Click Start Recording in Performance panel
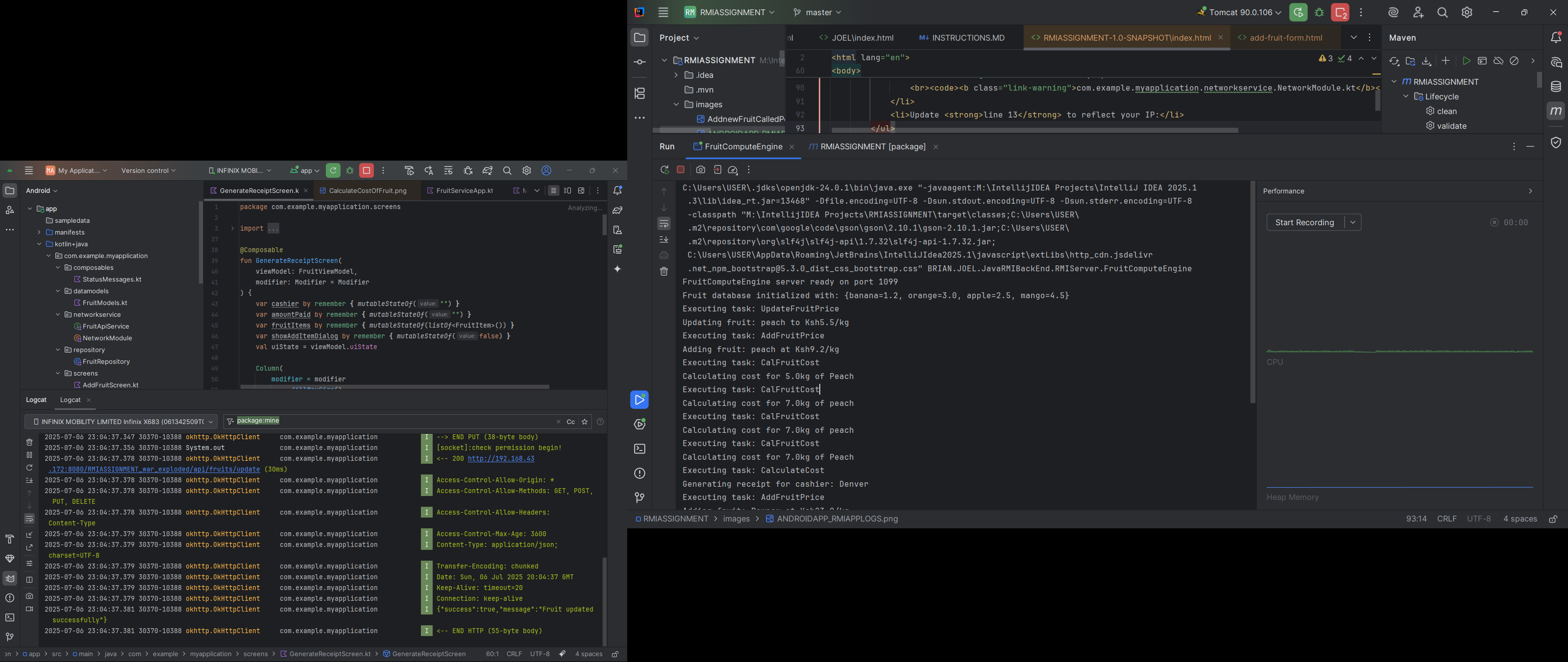Screen dimensions: 1568x662 [x=1304, y=223]
